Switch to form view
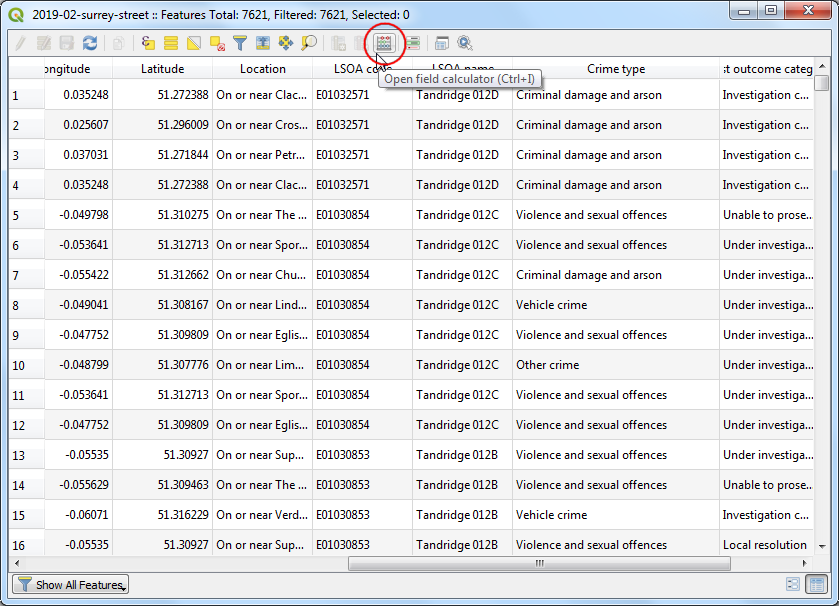 pos(793,584)
